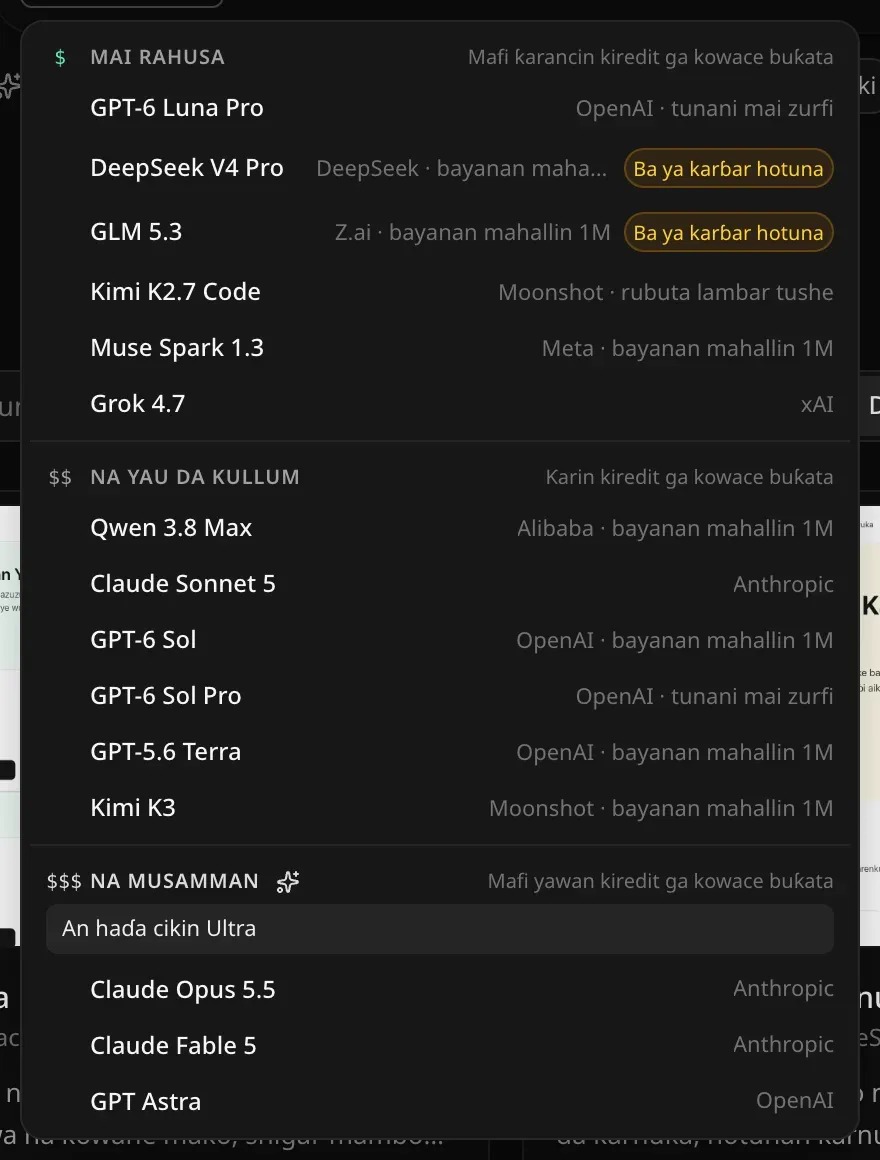Viewport: 880px width, 1160px height.
Task: Click 'Z.ai · bayanan mahallin 1M' description
Action: (473, 232)
